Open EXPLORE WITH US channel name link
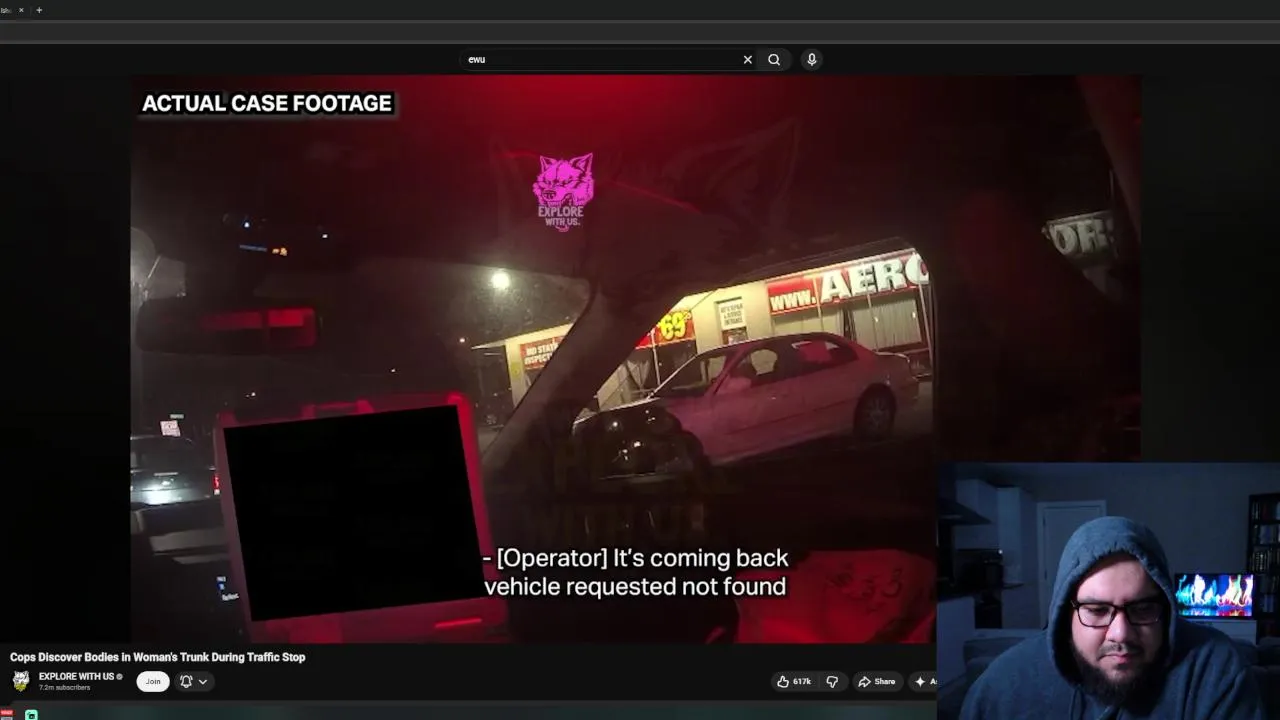Image resolution: width=1280 pixels, height=720 pixels. click(76, 677)
